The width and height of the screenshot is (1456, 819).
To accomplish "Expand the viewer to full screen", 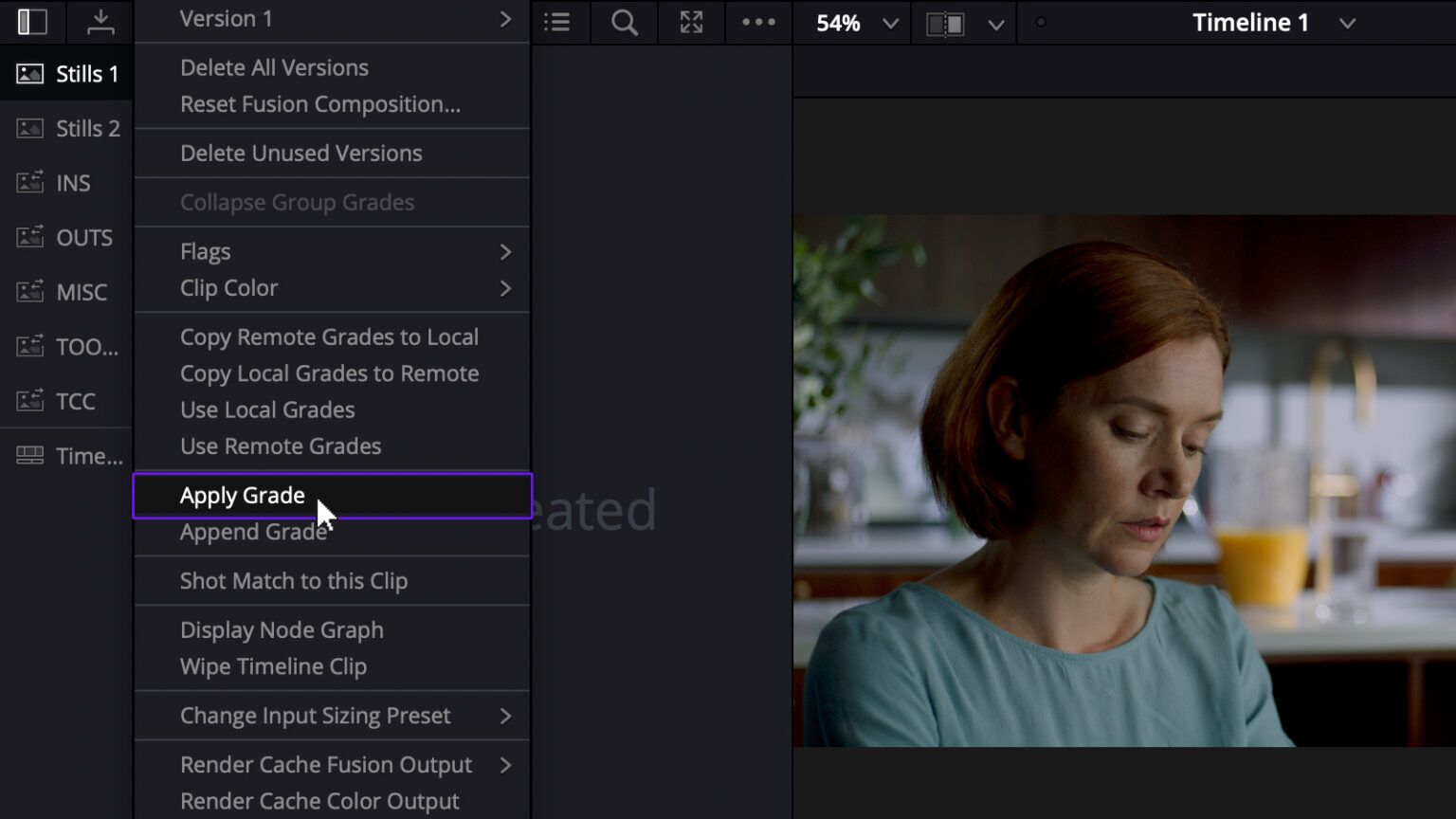I will point(690,23).
